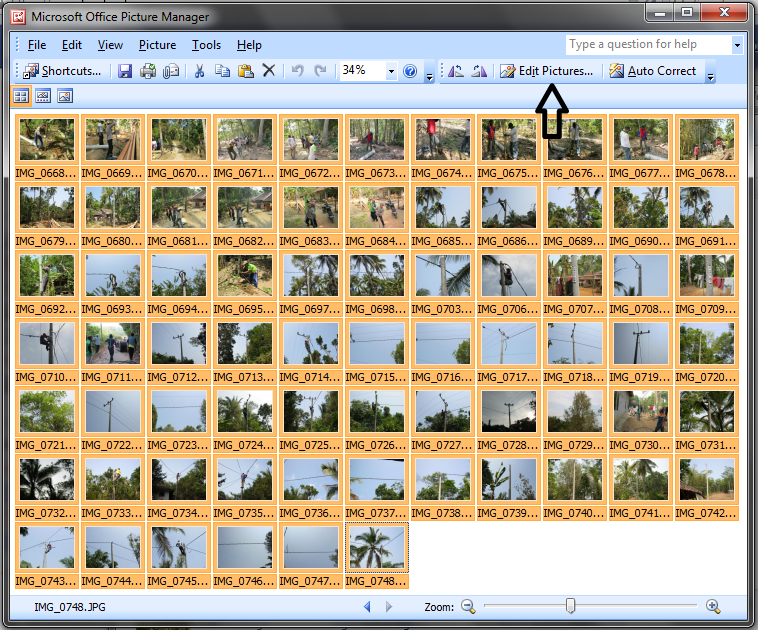Click the blue Help question mark icon
Screen dimensions: 758x630
[x=410, y=71]
